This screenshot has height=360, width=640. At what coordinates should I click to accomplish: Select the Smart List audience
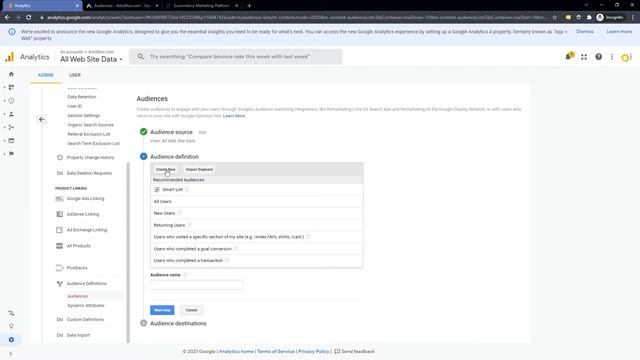point(256,189)
